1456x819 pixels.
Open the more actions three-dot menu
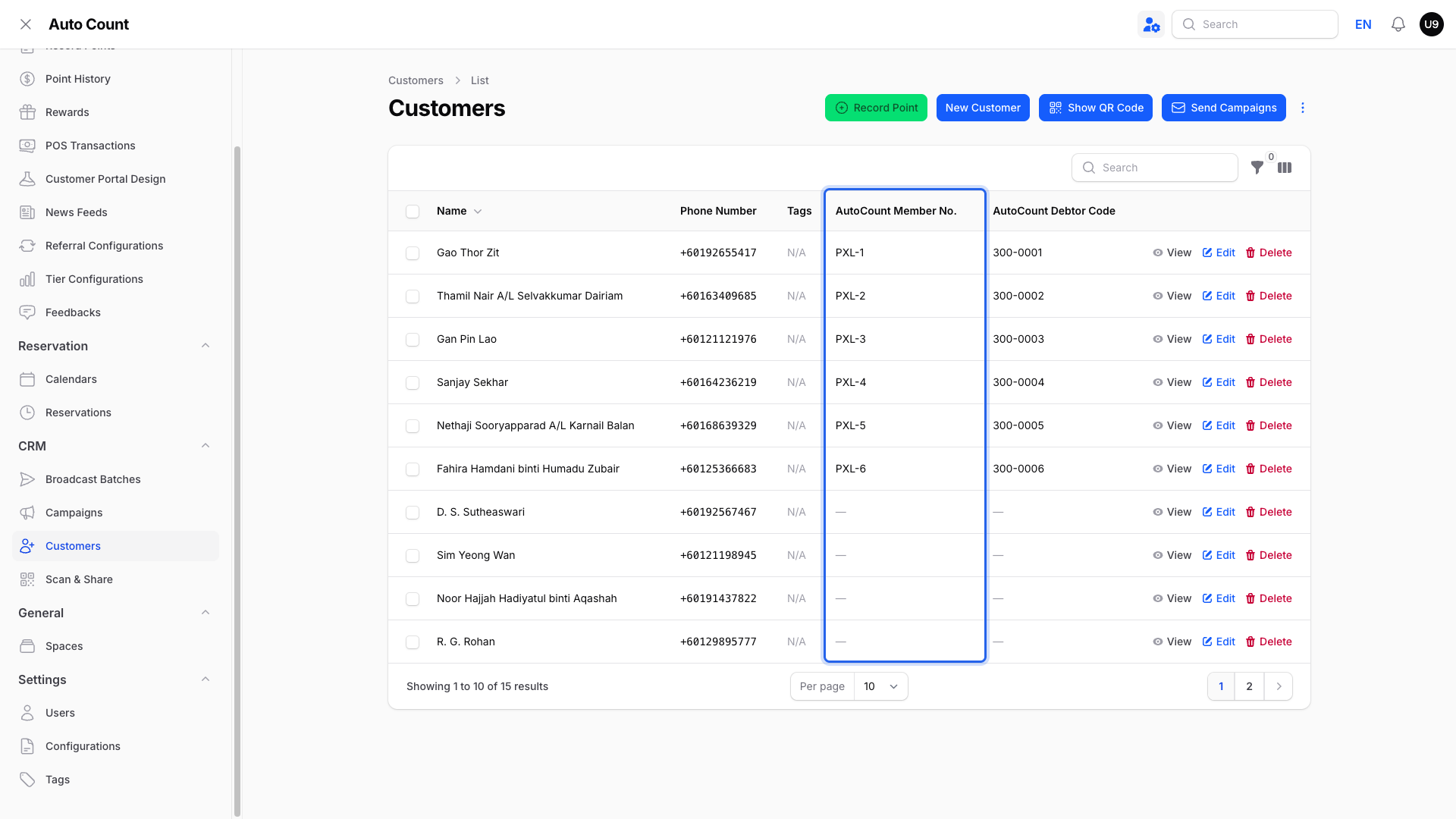pyautogui.click(x=1303, y=108)
